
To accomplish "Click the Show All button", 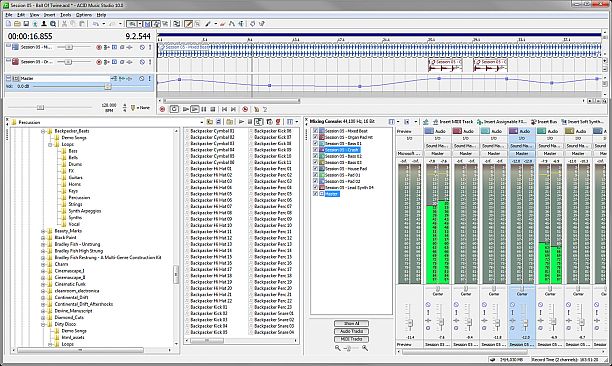I will 351,323.
